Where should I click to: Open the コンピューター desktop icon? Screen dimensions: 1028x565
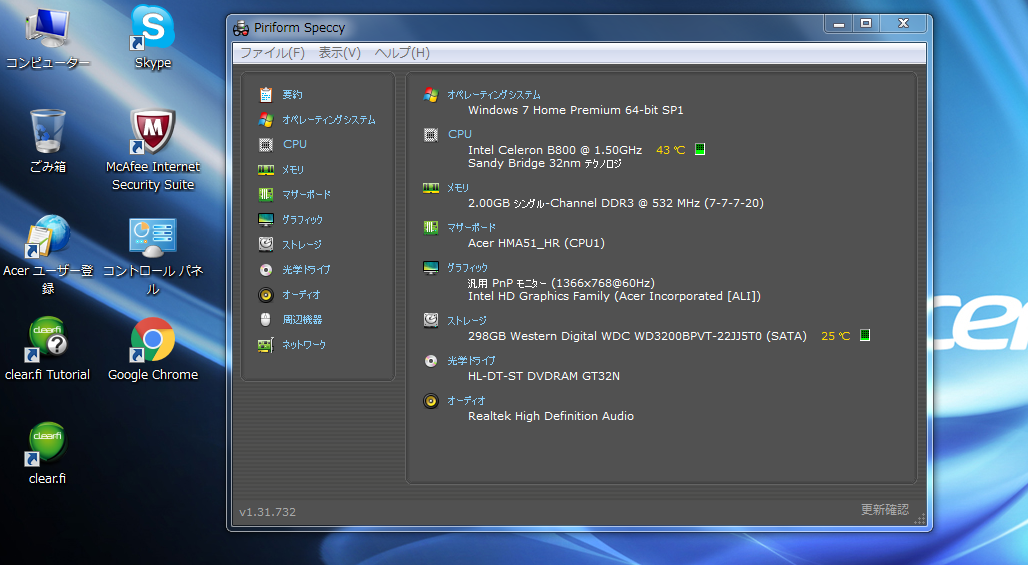click(x=47, y=29)
